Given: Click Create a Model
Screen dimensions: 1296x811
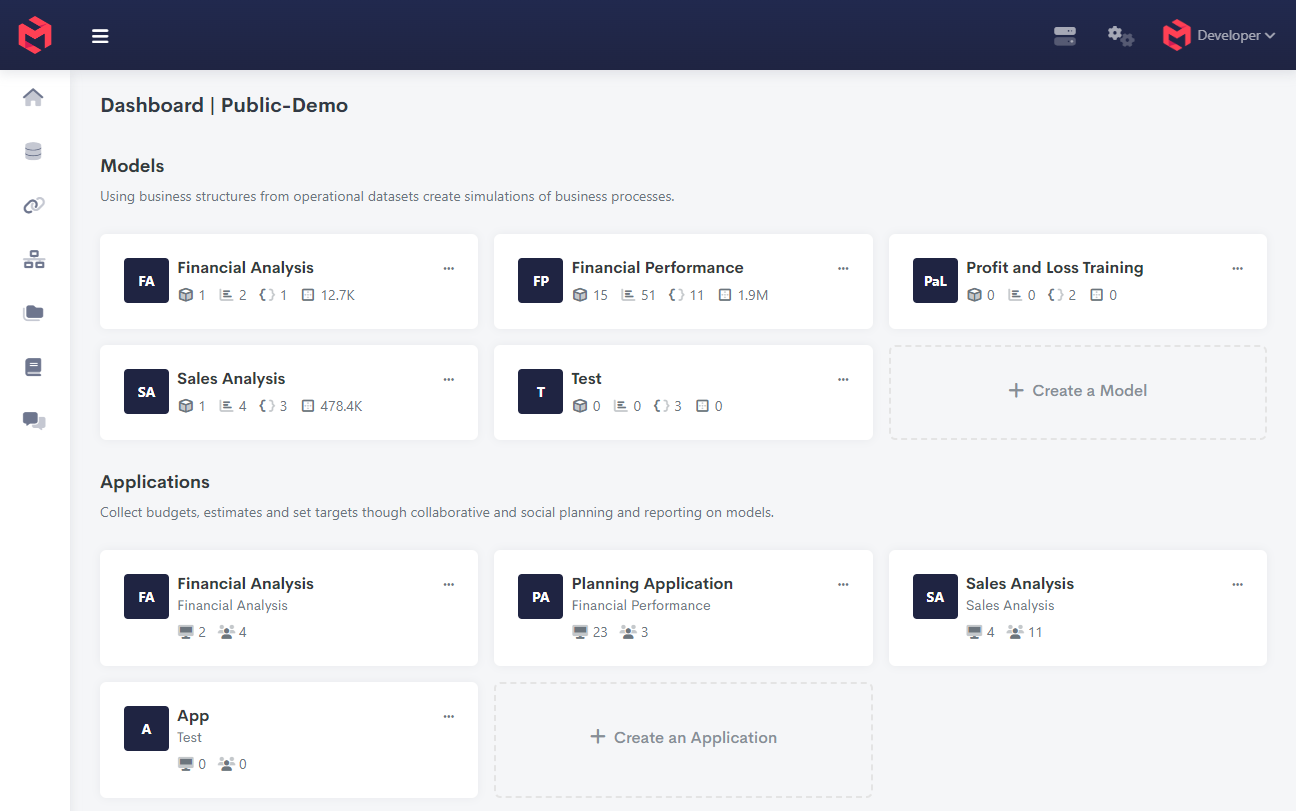Looking at the screenshot, I should [x=1077, y=391].
